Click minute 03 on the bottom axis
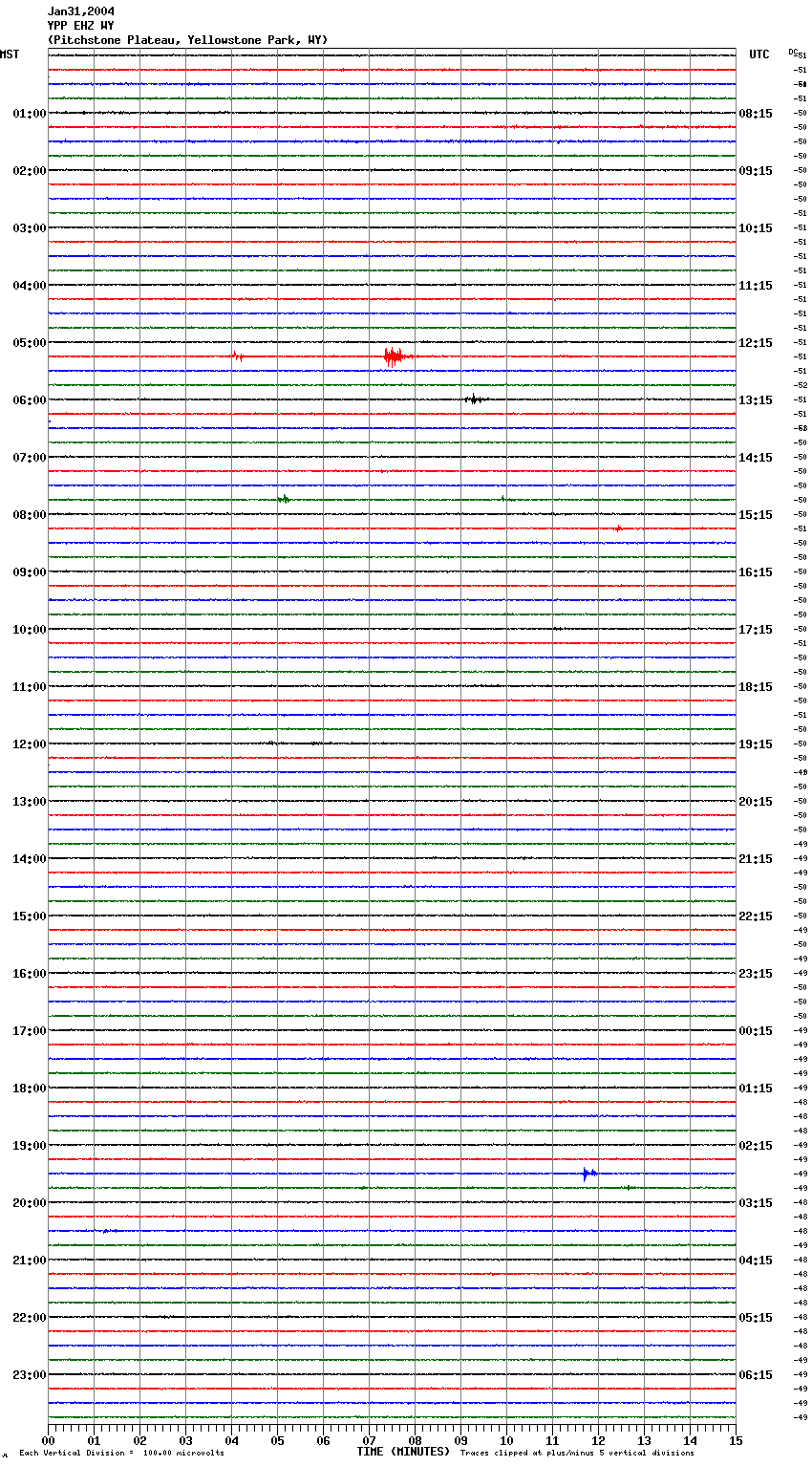 pyautogui.click(x=185, y=1440)
